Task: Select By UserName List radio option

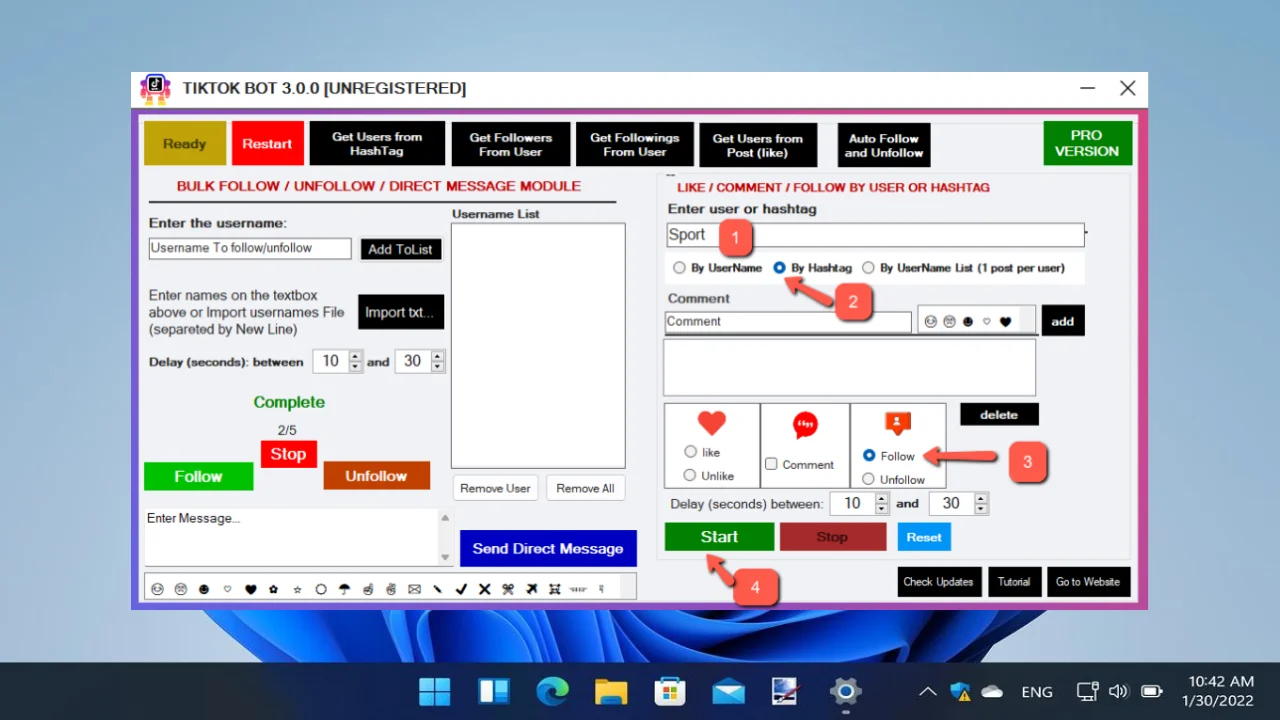Action: coord(868,268)
